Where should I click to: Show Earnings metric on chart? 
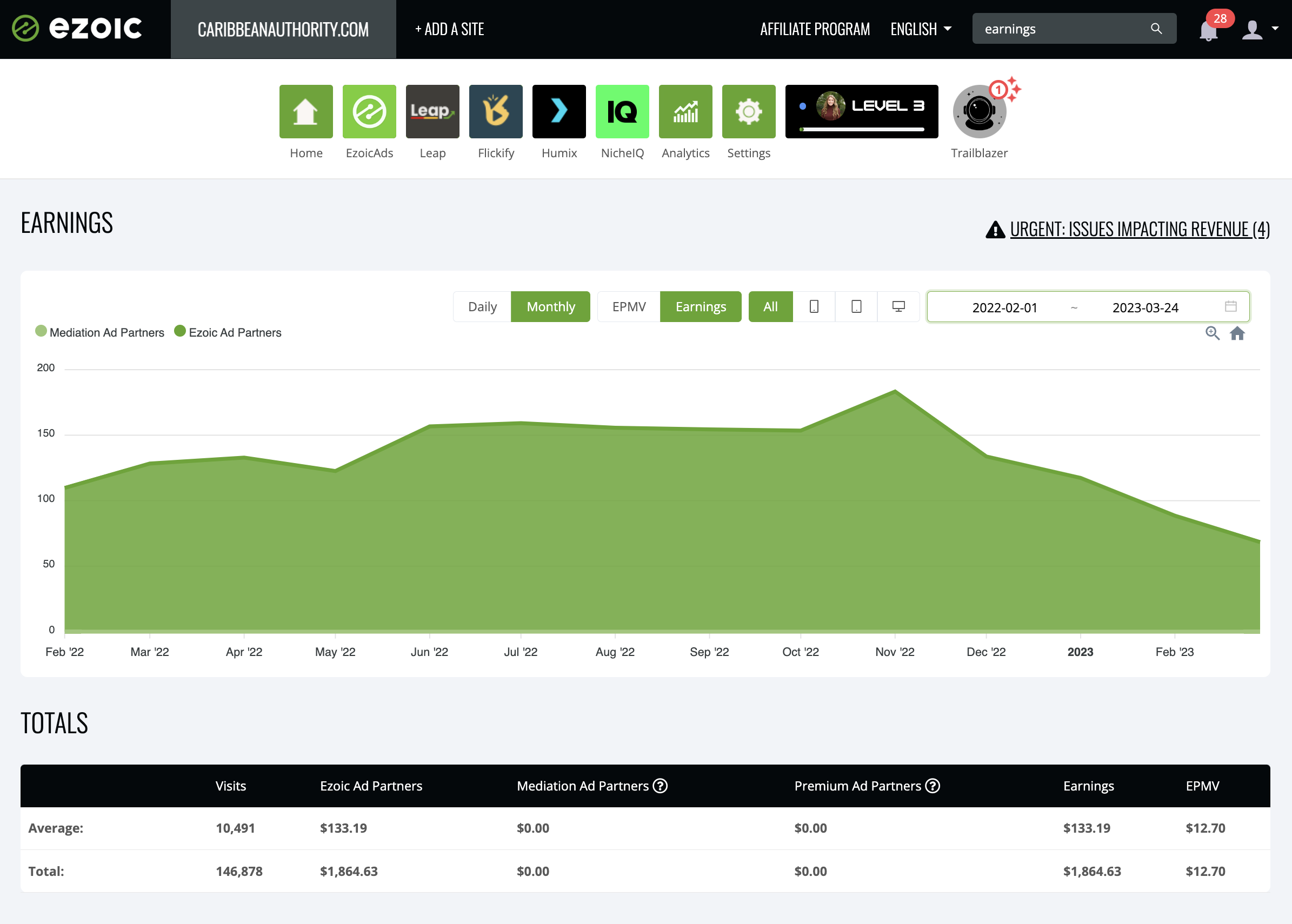point(701,307)
